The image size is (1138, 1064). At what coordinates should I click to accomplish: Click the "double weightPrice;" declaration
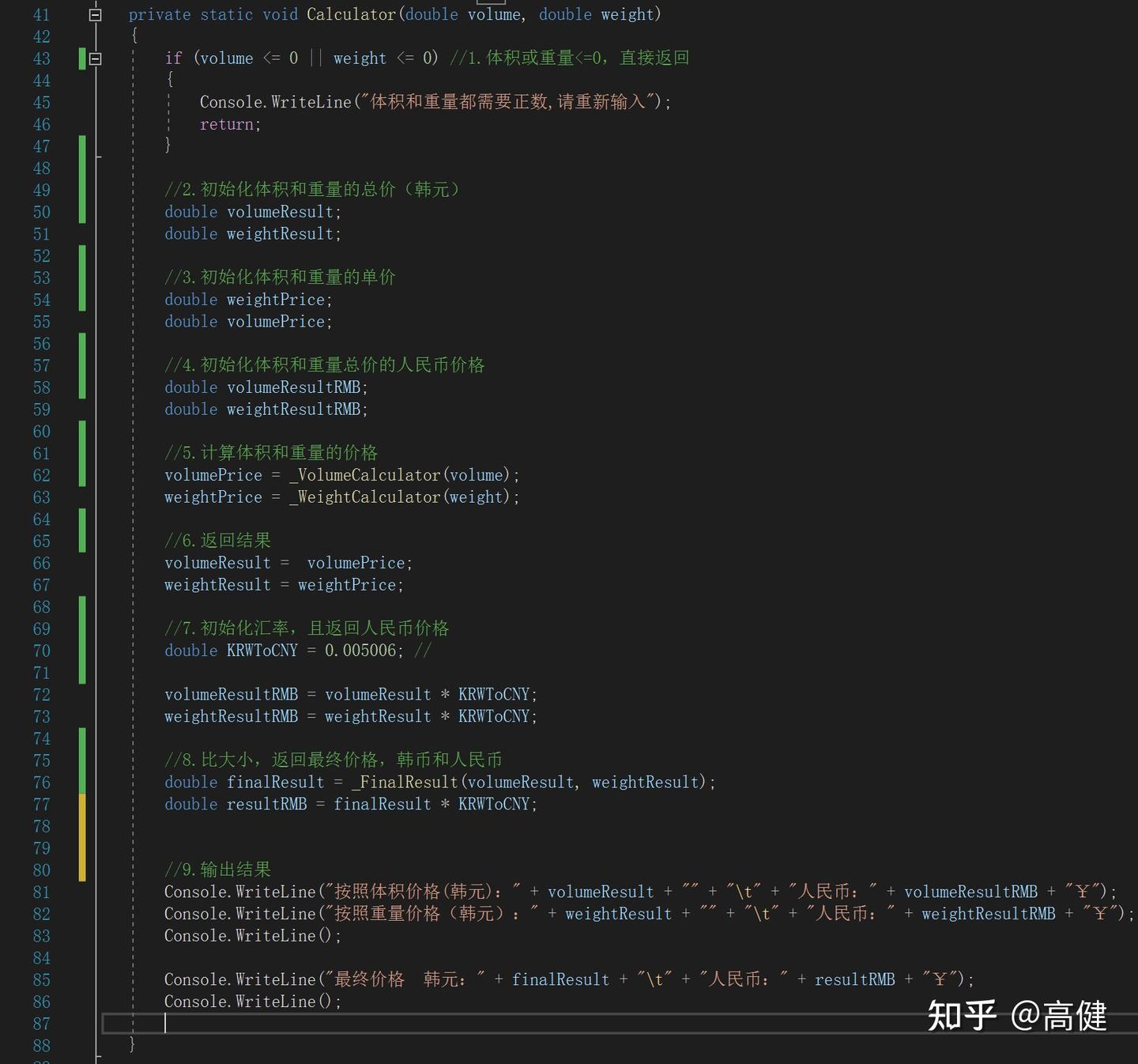tap(248, 300)
